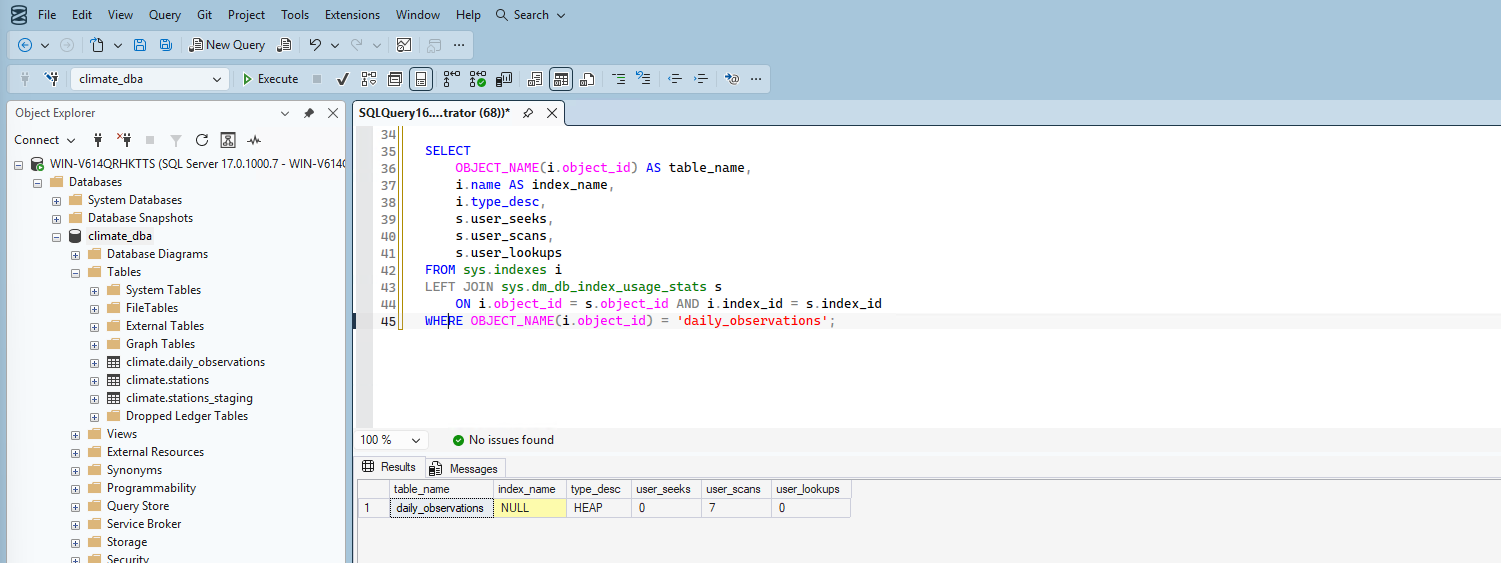This screenshot has width=1501, height=563.
Task: Toggle Results to Grid button
Action: (561, 79)
